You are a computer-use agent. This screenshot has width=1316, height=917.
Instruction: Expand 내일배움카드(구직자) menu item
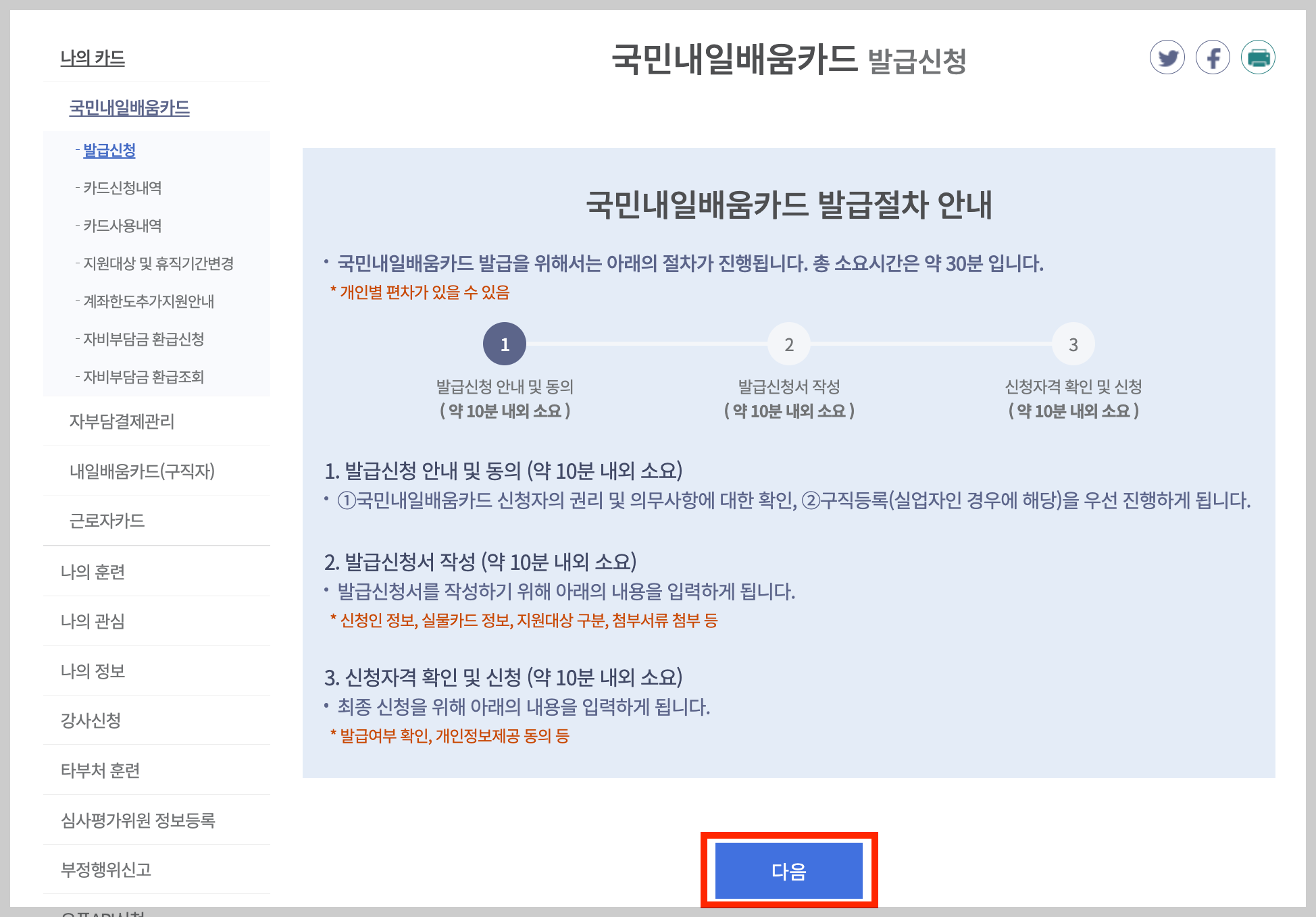(142, 471)
